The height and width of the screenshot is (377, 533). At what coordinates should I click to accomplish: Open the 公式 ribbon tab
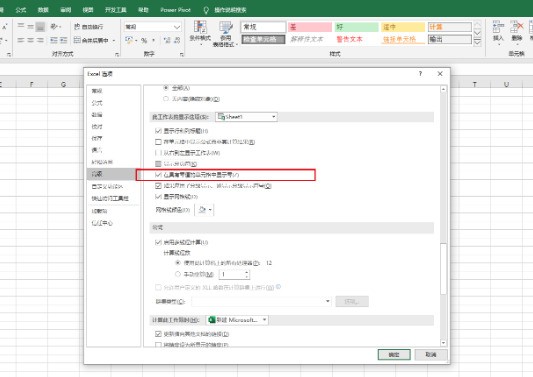(x=21, y=10)
